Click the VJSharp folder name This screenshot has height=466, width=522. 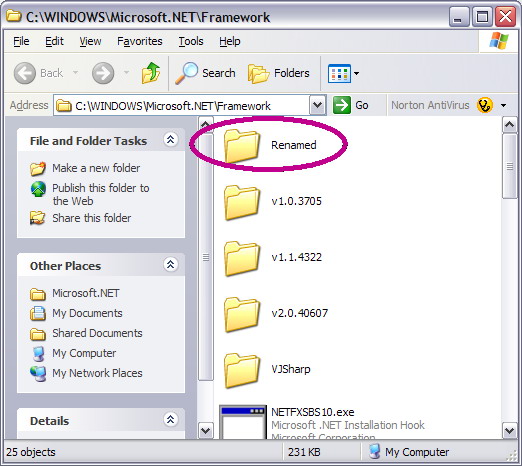point(291,369)
